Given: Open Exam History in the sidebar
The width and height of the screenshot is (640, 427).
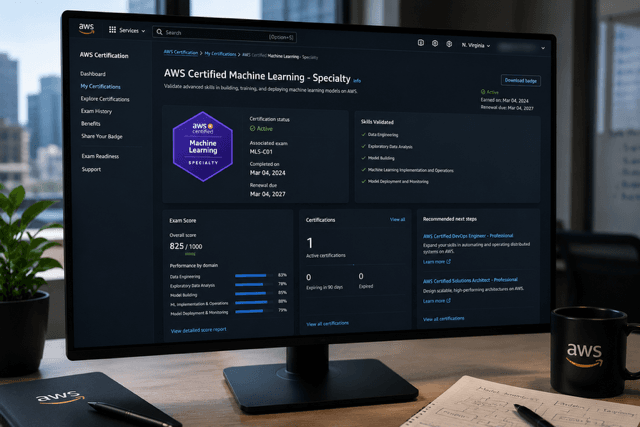Looking at the screenshot, I should click(96, 111).
